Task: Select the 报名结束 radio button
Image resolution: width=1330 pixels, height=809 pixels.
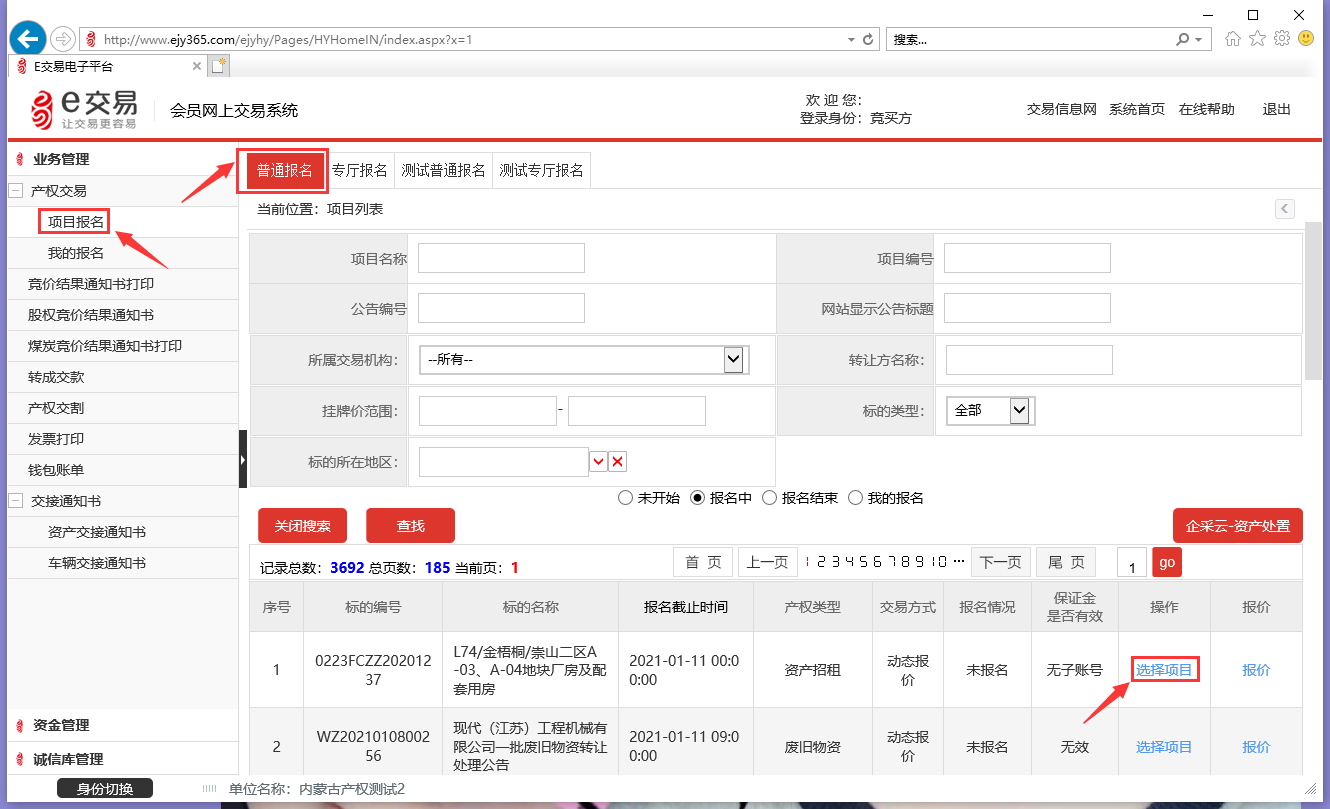Action: [x=770, y=498]
